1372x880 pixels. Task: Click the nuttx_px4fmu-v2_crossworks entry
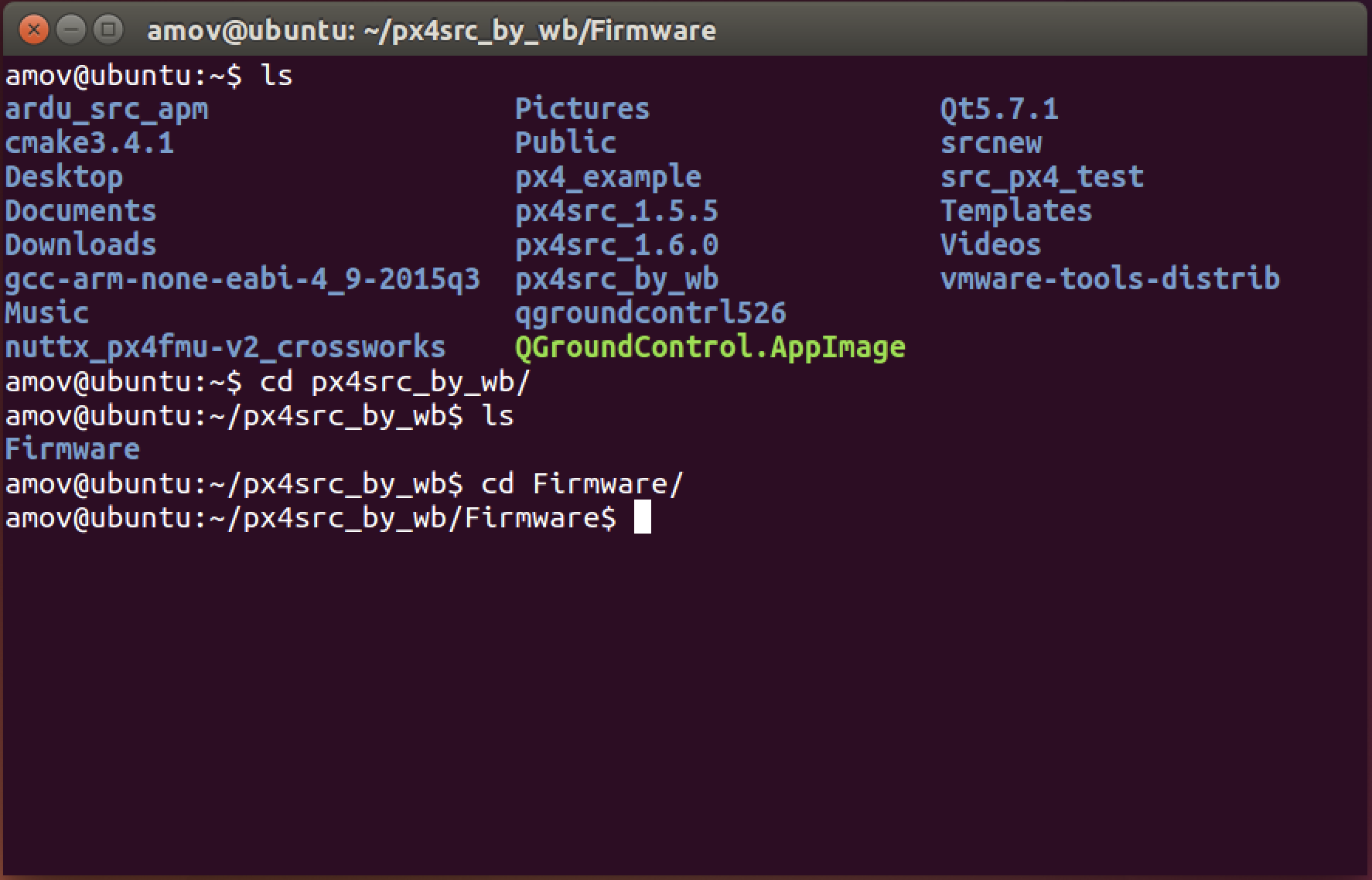tap(225, 347)
